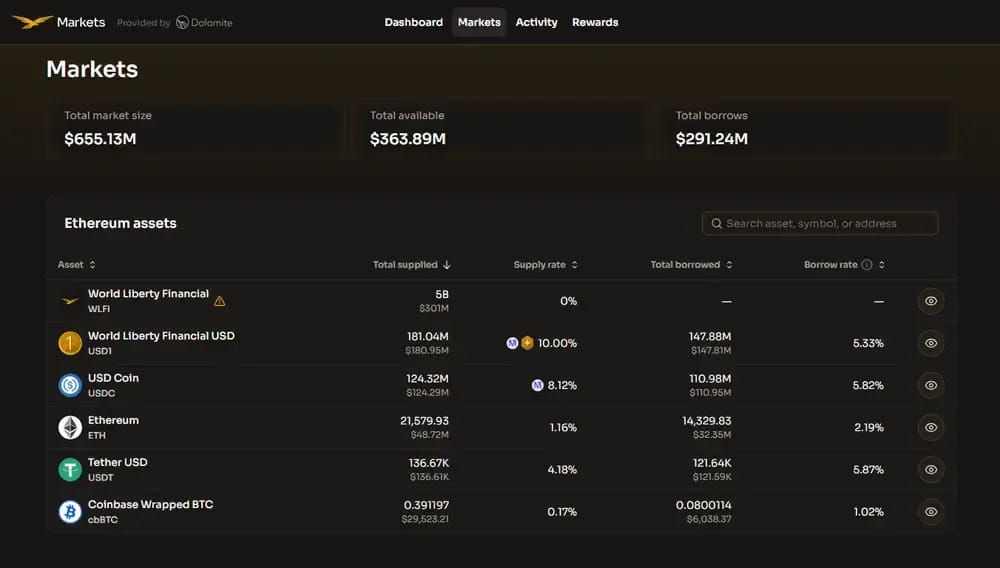Image resolution: width=1000 pixels, height=568 pixels.
Task: Click the USDC coin icon
Action: pos(70,385)
